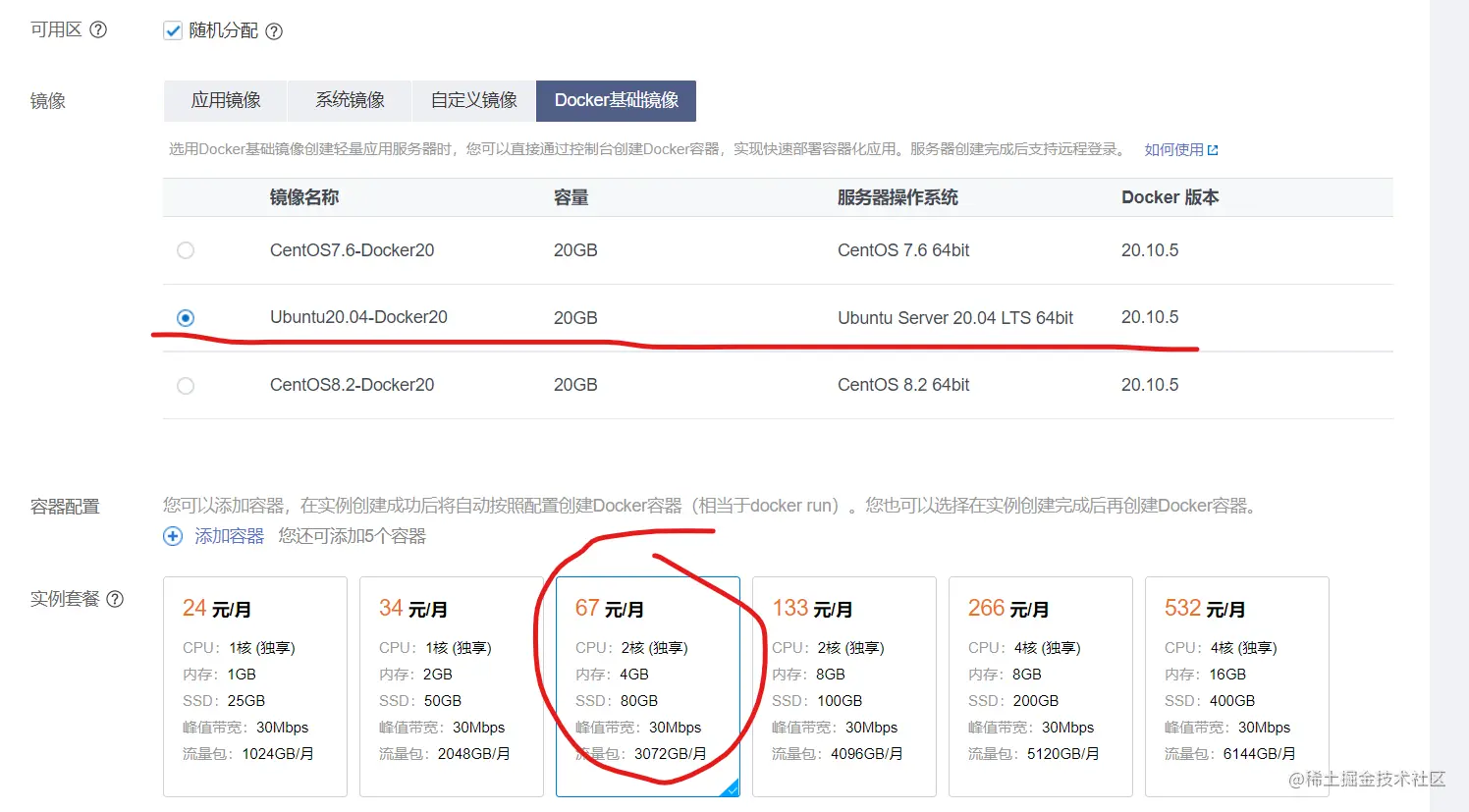Pick the 532元/月 instance plan
The width and height of the screenshot is (1469, 812).
point(1237,685)
